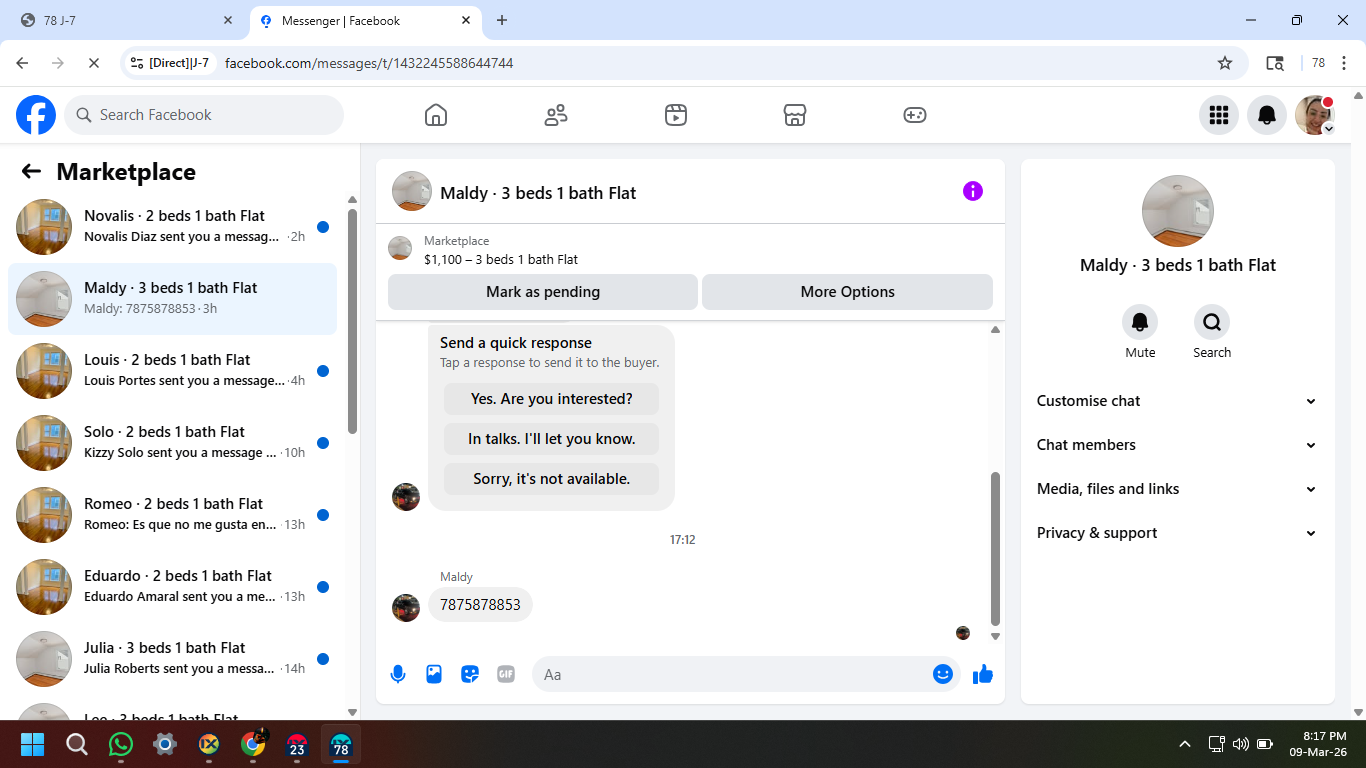Open the Gaming controller icon
Viewport: 1366px width, 768px height.
[x=915, y=115]
